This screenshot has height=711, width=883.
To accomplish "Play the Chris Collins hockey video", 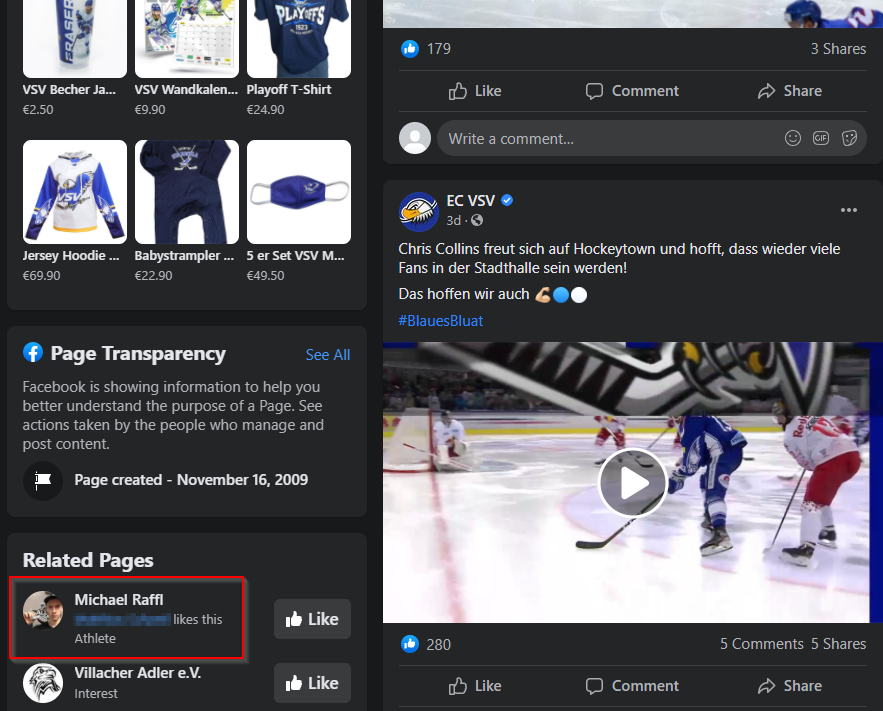I will (x=632, y=483).
